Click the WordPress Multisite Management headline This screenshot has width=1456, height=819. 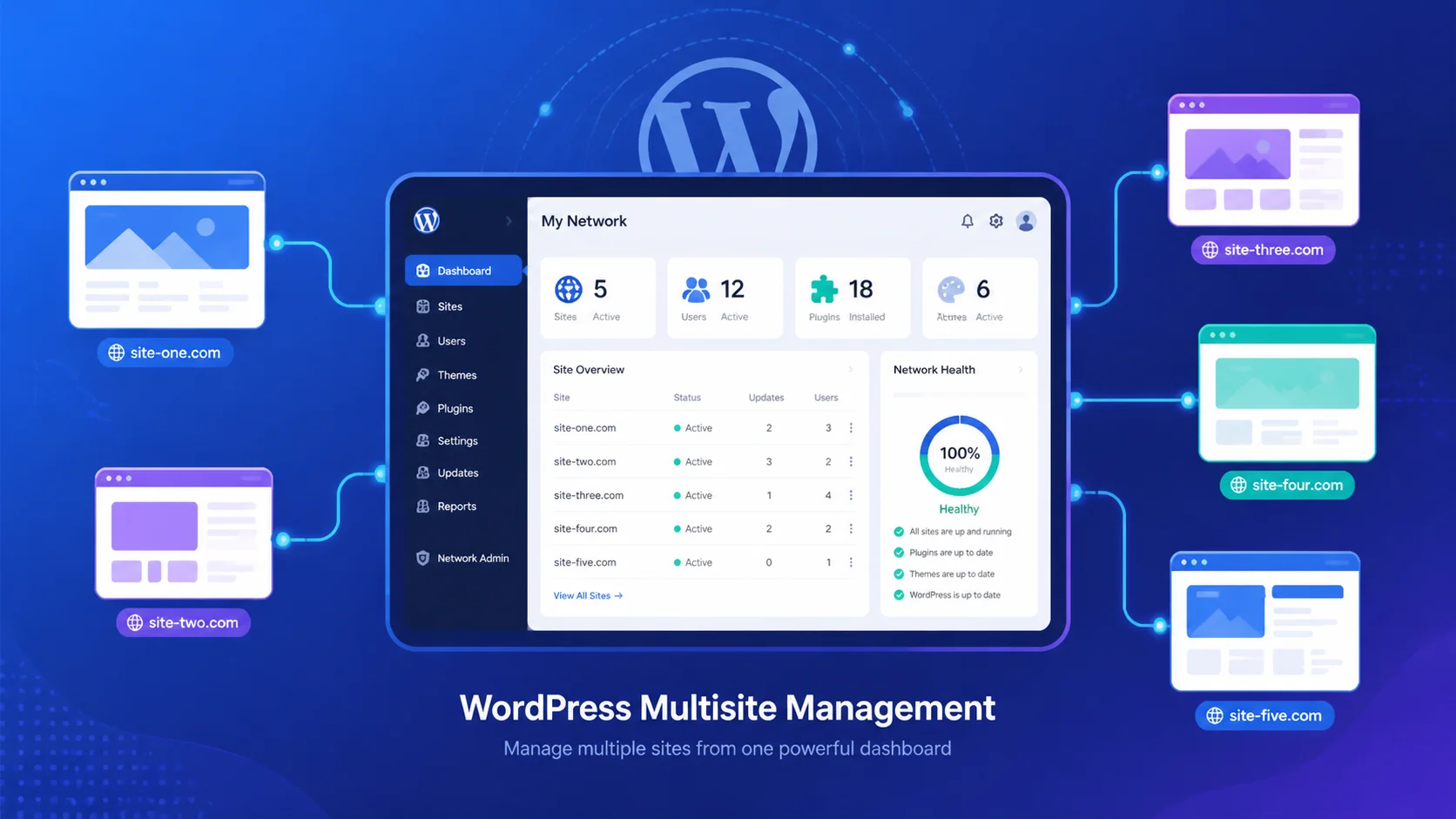(727, 708)
